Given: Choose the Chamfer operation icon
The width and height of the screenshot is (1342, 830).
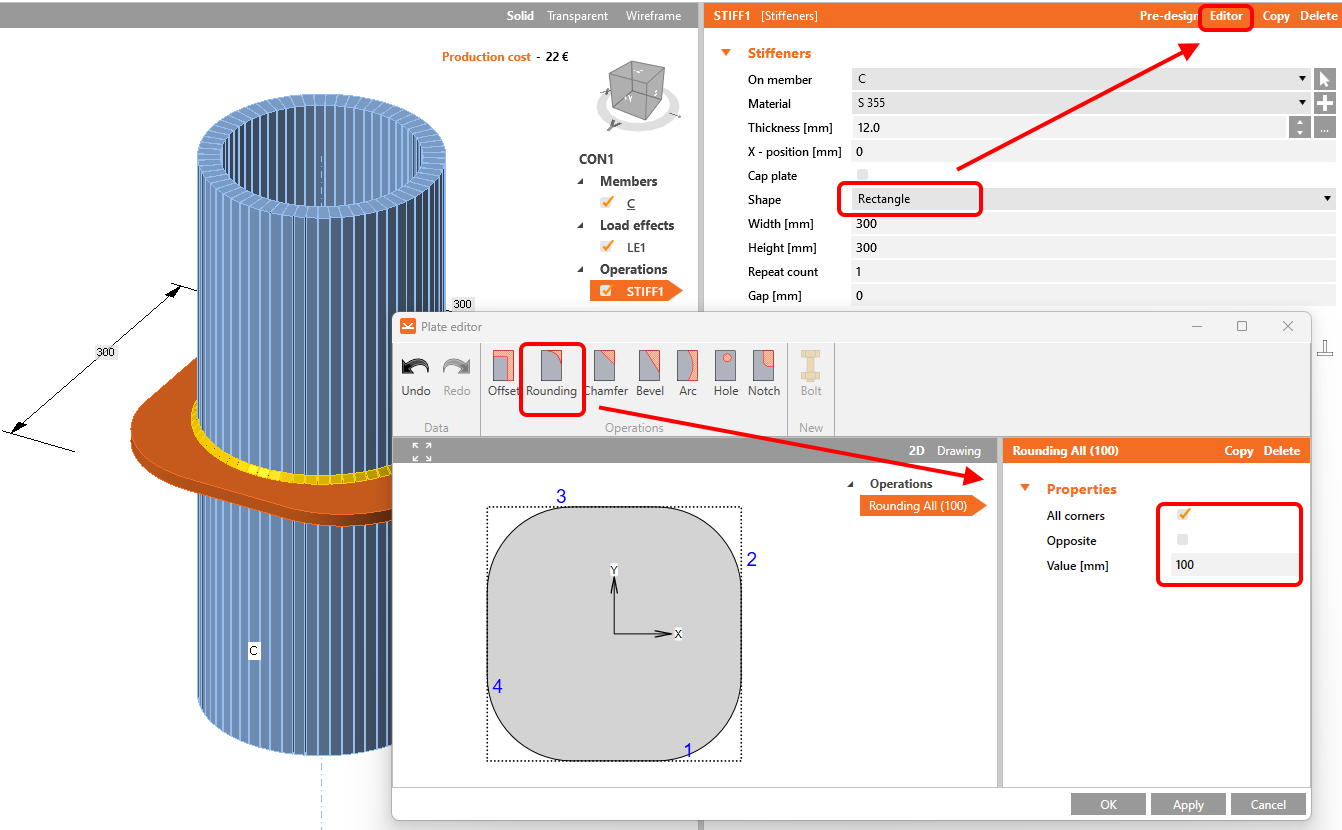Looking at the screenshot, I should 605,366.
